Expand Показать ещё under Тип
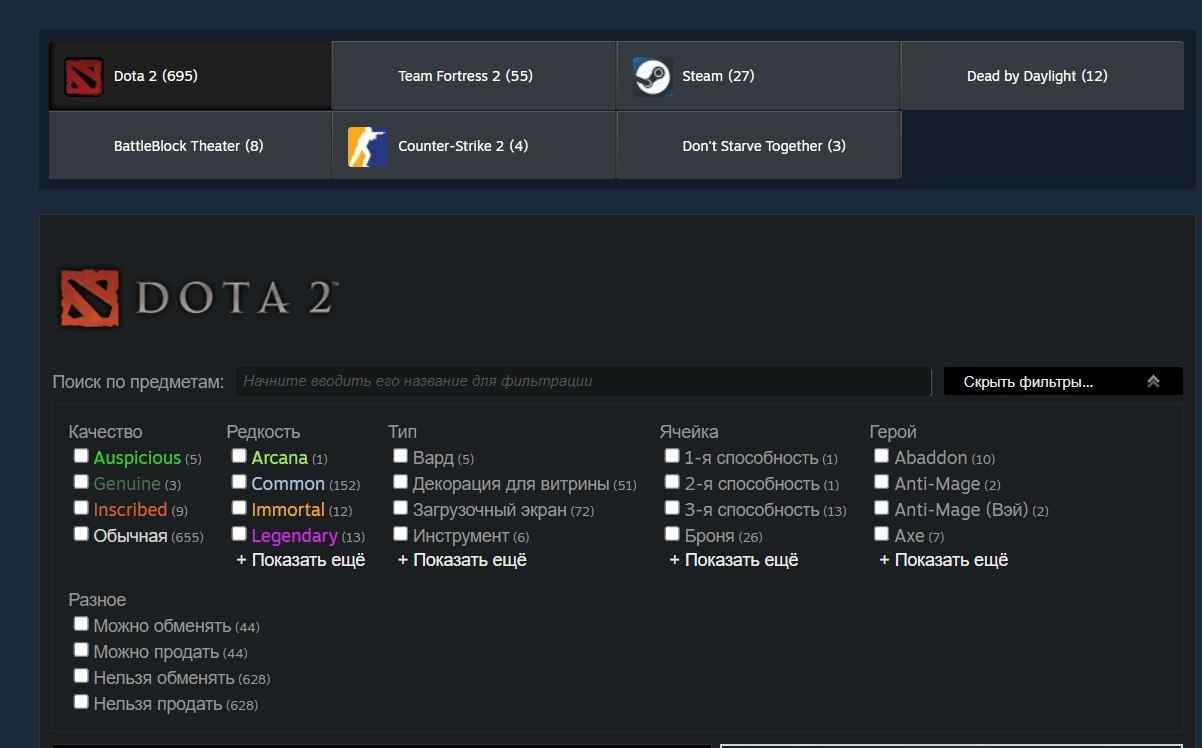1202x748 pixels. tap(462, 560)
